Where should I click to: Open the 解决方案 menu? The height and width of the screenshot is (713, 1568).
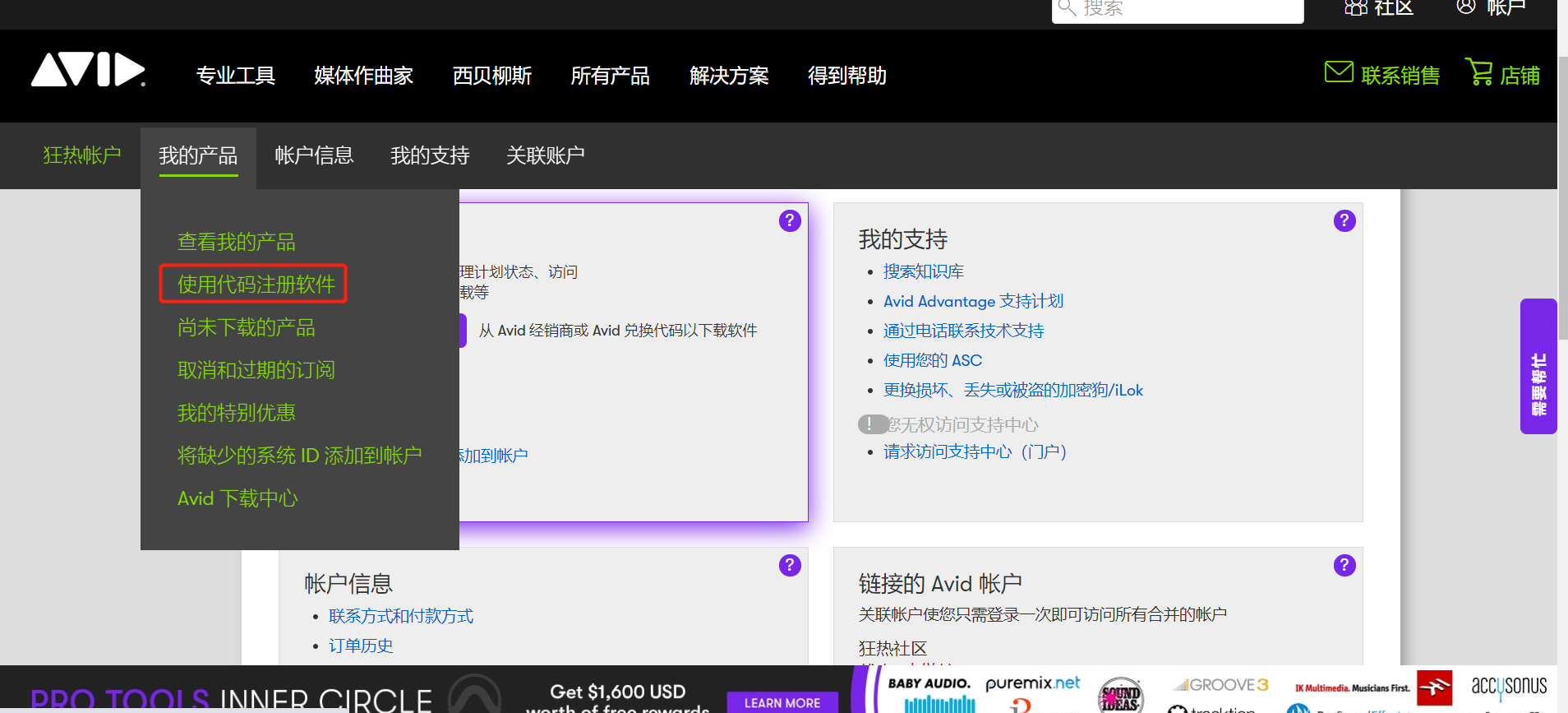tap(729, 76)
